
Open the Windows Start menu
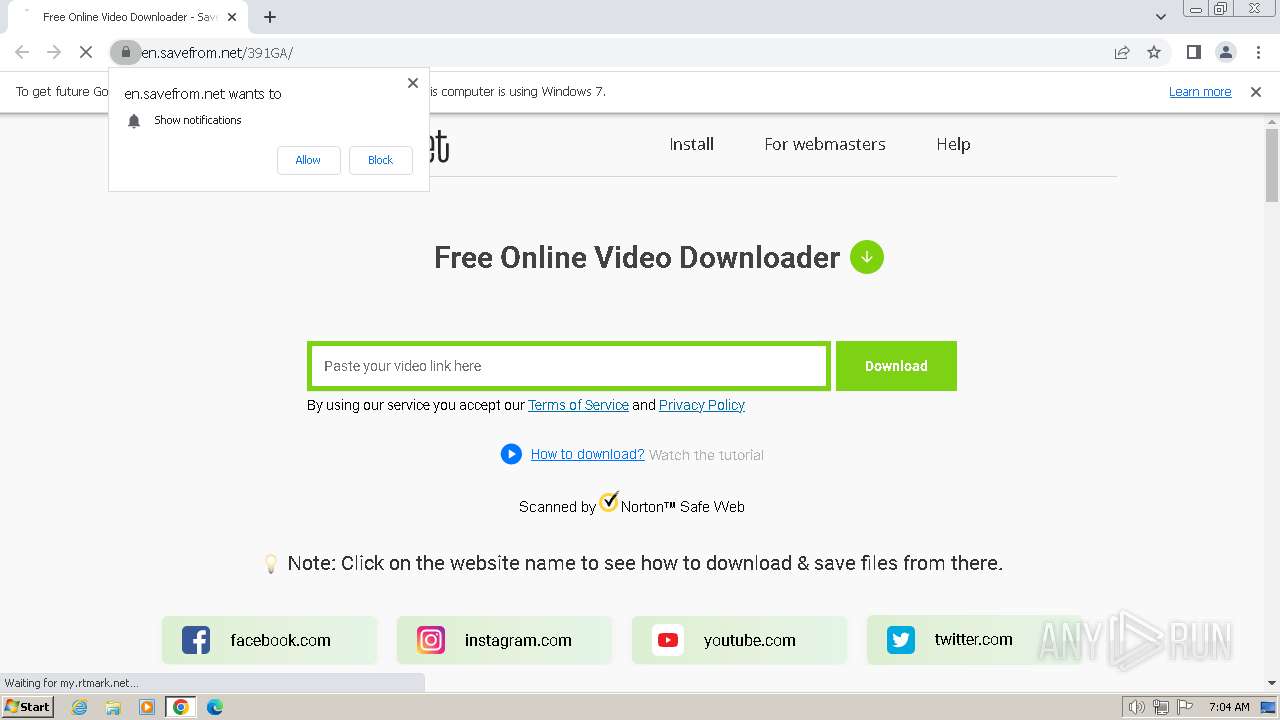(27, 707)
